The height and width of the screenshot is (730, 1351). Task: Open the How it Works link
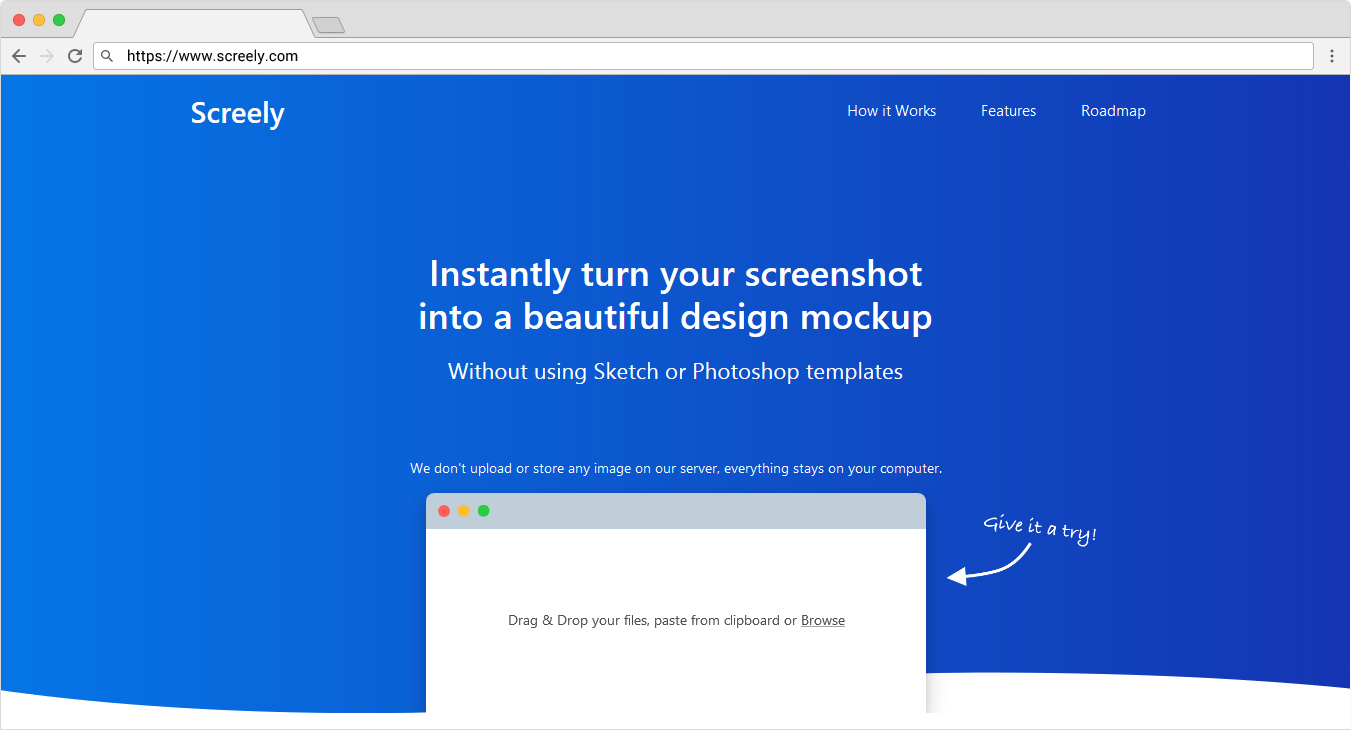[892, 111]
